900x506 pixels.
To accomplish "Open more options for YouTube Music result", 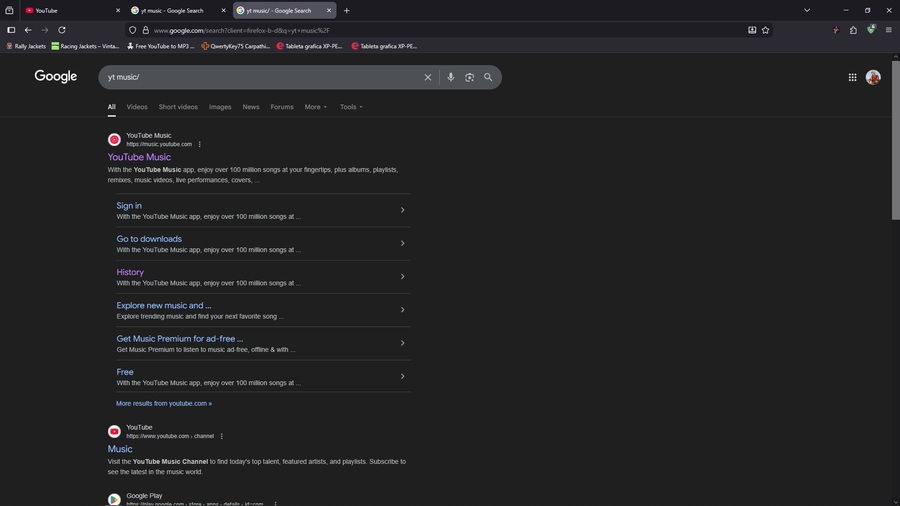I will (x=200, y=145).
